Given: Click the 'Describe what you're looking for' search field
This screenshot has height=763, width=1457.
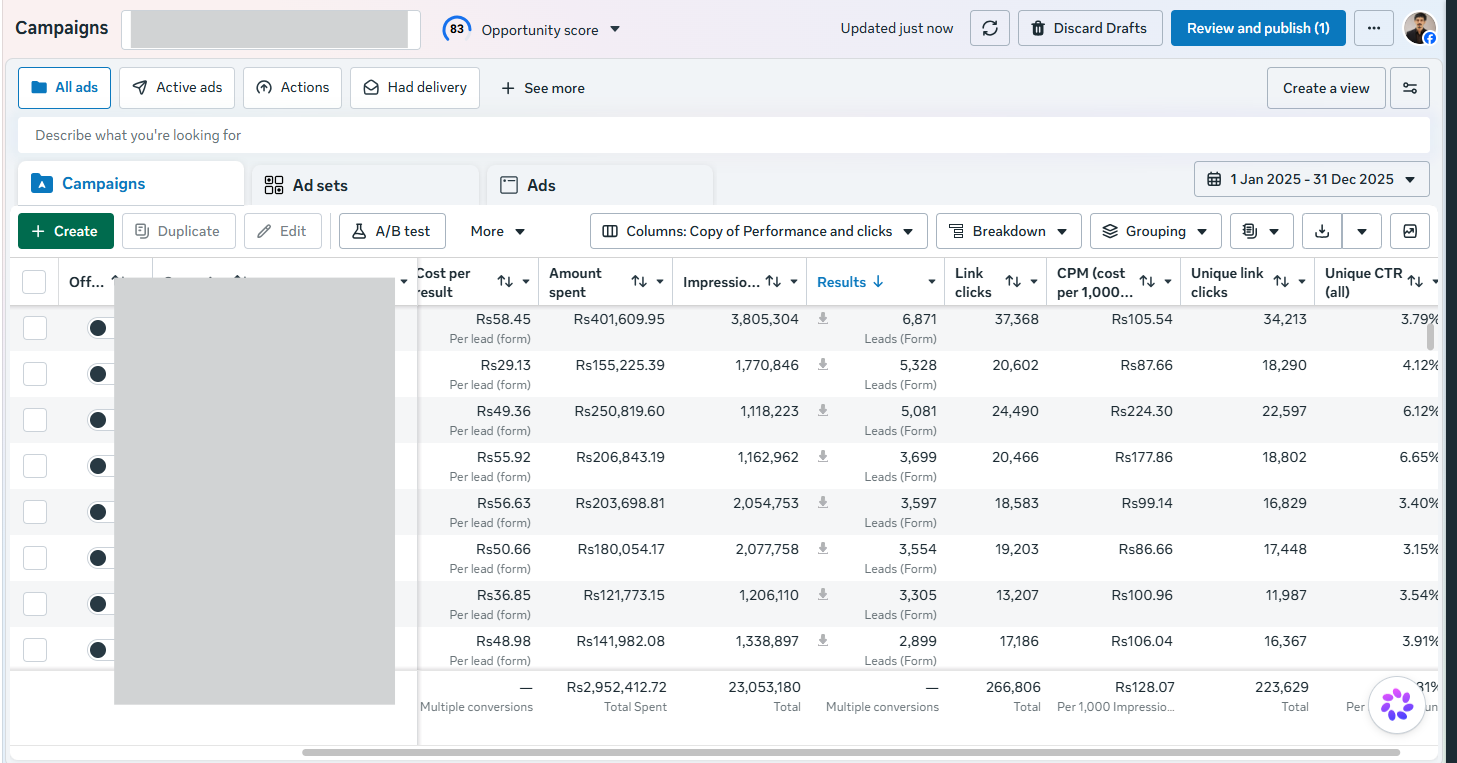Looking at the screenshot, I should tap(724, 135).
